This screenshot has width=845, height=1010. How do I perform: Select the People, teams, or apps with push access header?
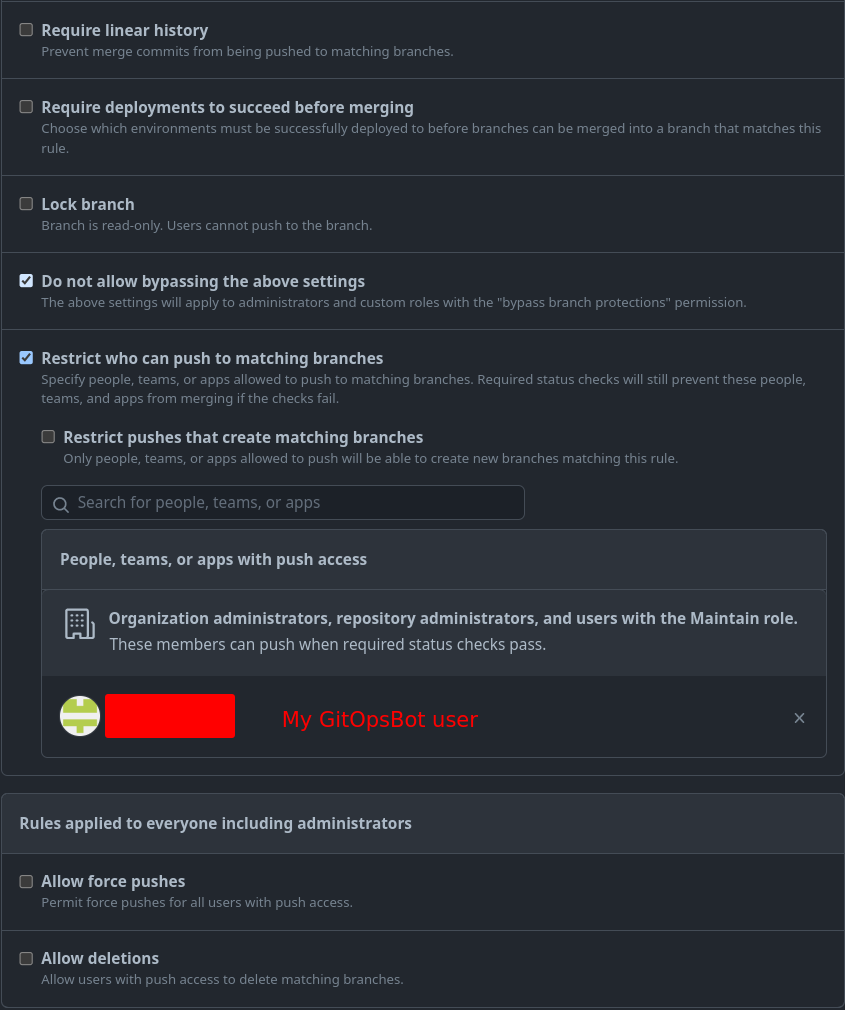[213, 559]
